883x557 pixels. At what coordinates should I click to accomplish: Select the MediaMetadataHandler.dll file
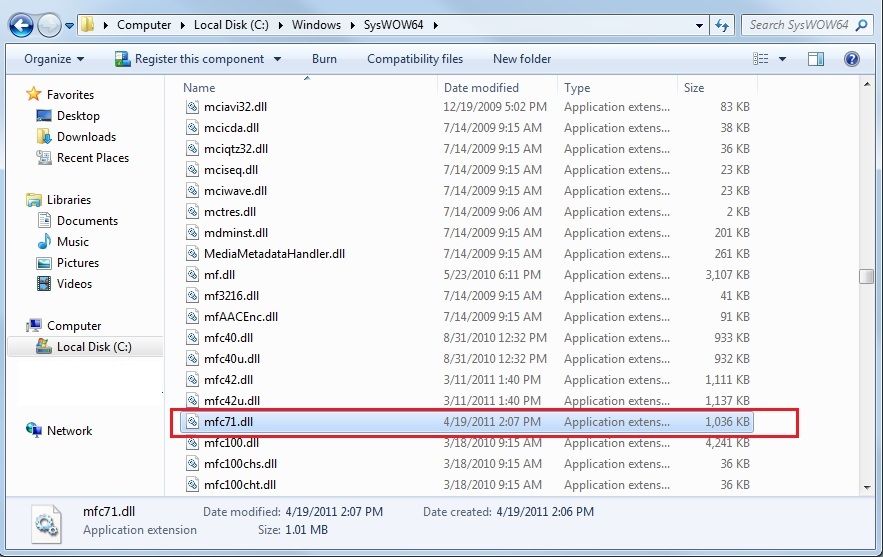pos(274,254)
